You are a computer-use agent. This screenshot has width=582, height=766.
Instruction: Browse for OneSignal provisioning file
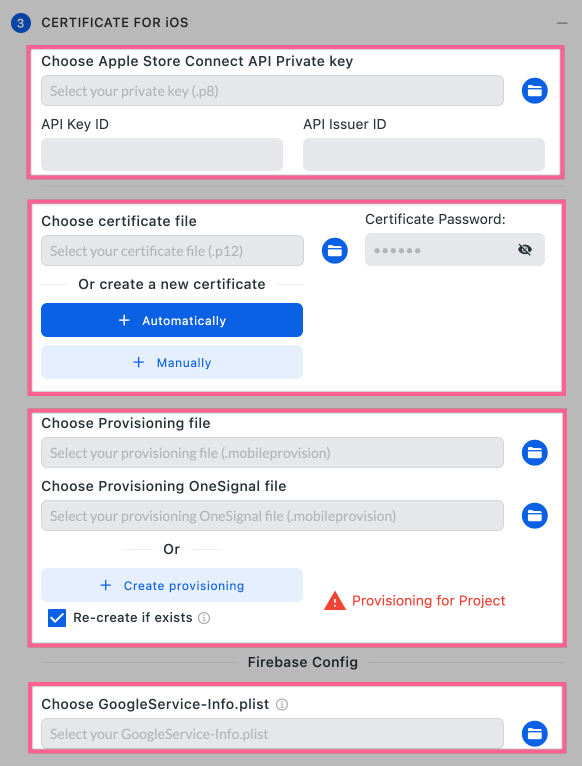(535, 516)
